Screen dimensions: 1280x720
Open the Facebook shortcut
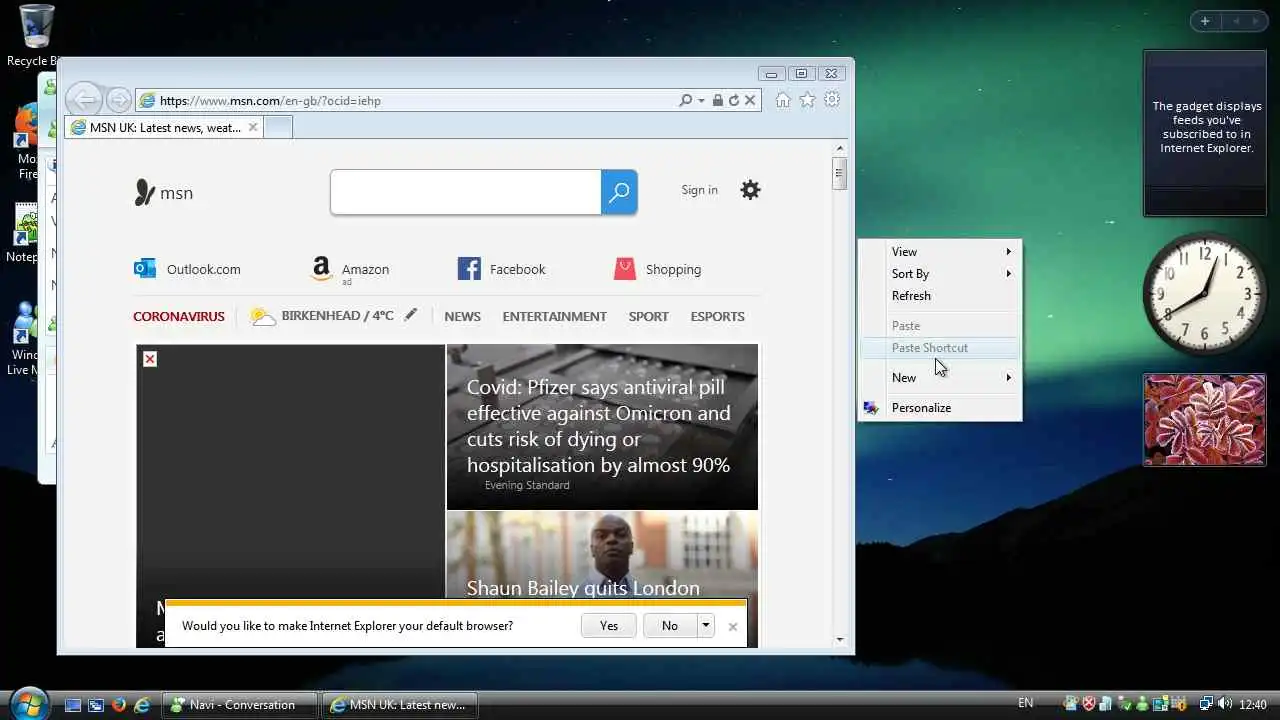click(501, 269)
